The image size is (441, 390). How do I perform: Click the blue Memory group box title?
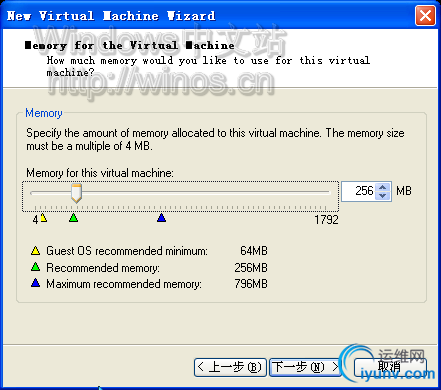tap(44, 113)
